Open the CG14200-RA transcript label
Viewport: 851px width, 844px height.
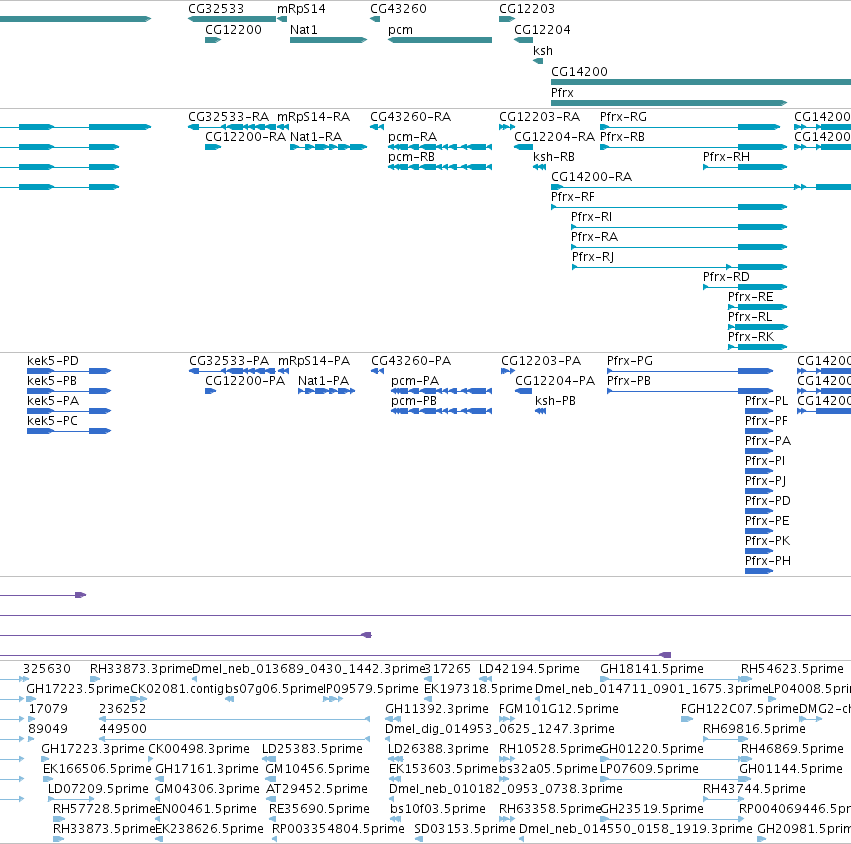click(592, 177)
